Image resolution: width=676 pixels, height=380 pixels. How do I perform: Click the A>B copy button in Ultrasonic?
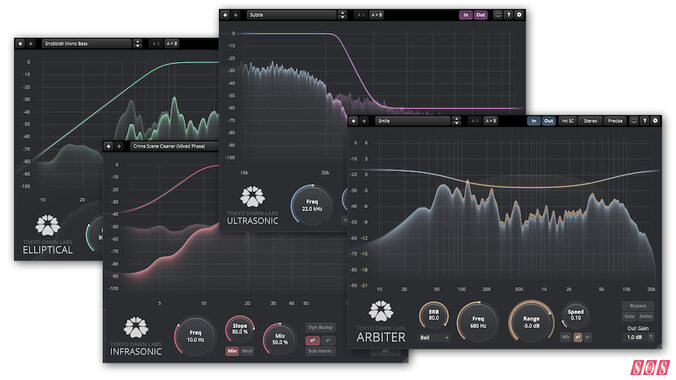click(376, 15)
